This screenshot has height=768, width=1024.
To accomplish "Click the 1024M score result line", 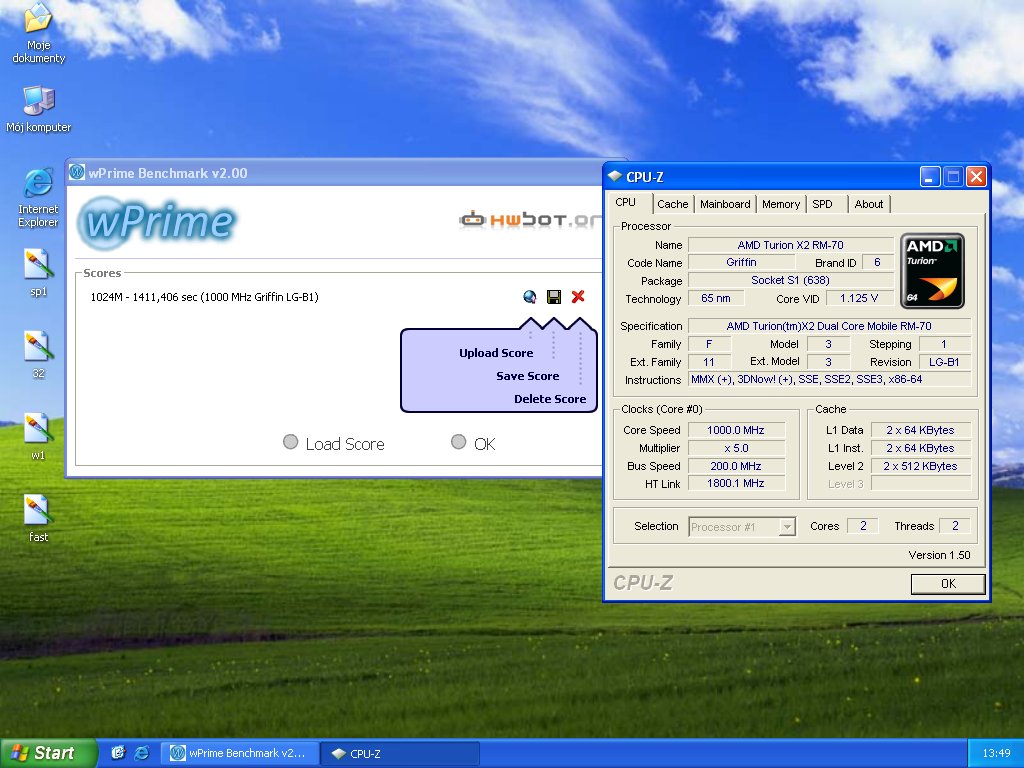I will 204,297.
